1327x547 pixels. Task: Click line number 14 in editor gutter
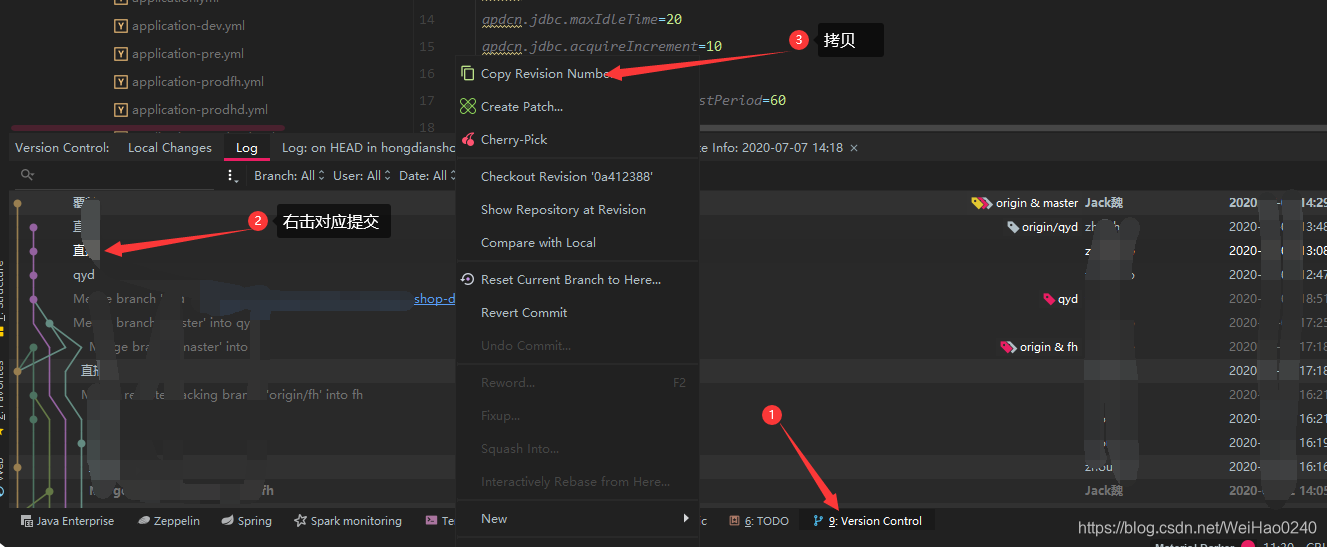click(x=427, y=20)
